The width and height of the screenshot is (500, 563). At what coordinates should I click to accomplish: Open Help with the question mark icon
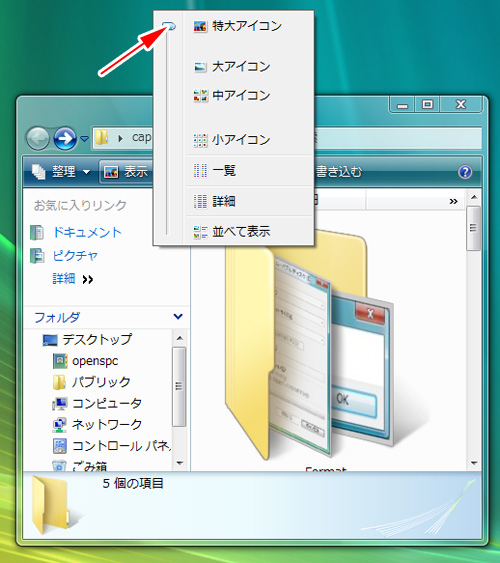(x=465, y=172)
